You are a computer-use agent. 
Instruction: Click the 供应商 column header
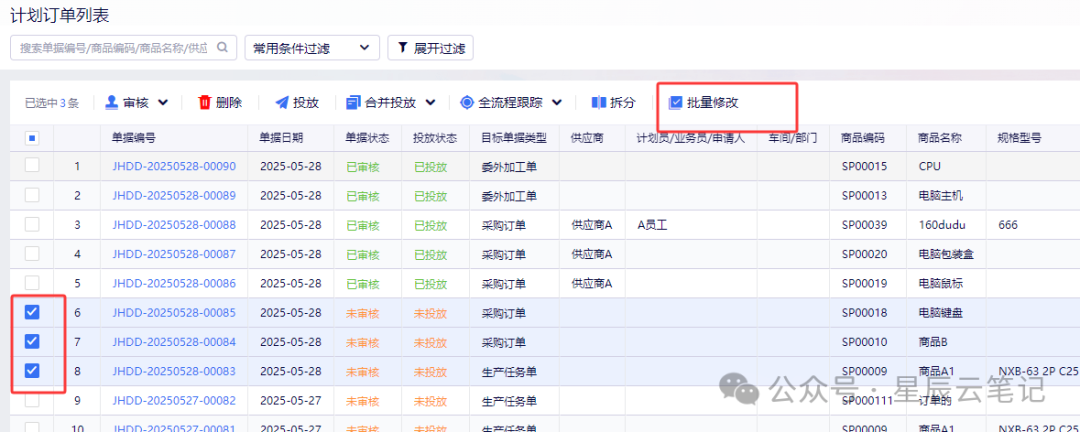coord(588,137)
